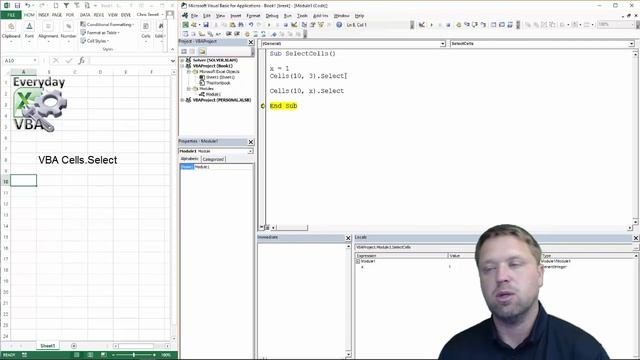Expand Solver (SOLVER.XLAM) project node
640x360 pixels.
click(x=182, y=60)
